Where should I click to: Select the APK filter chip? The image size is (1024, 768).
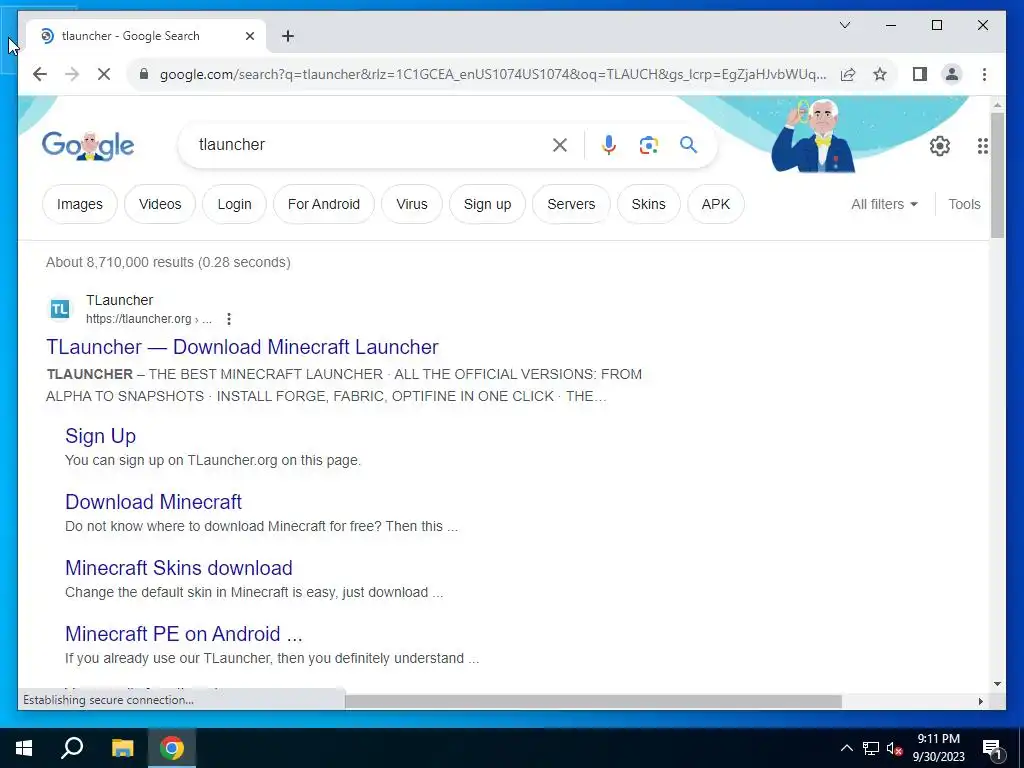[716, 204]
